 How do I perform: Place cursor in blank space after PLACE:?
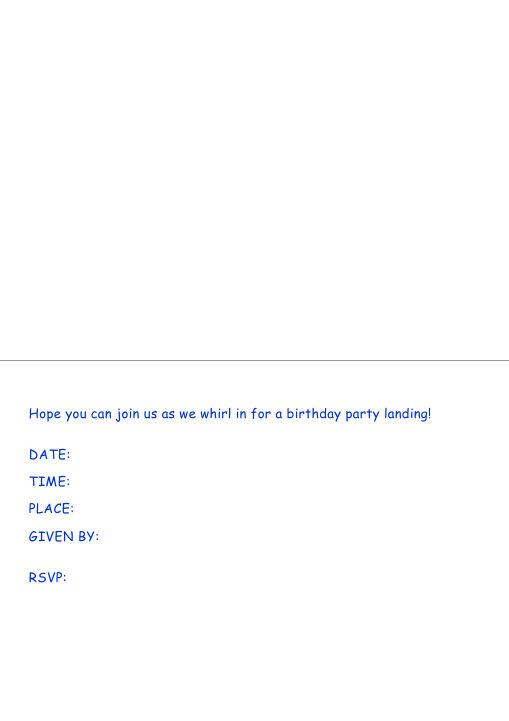coord(276,509)
